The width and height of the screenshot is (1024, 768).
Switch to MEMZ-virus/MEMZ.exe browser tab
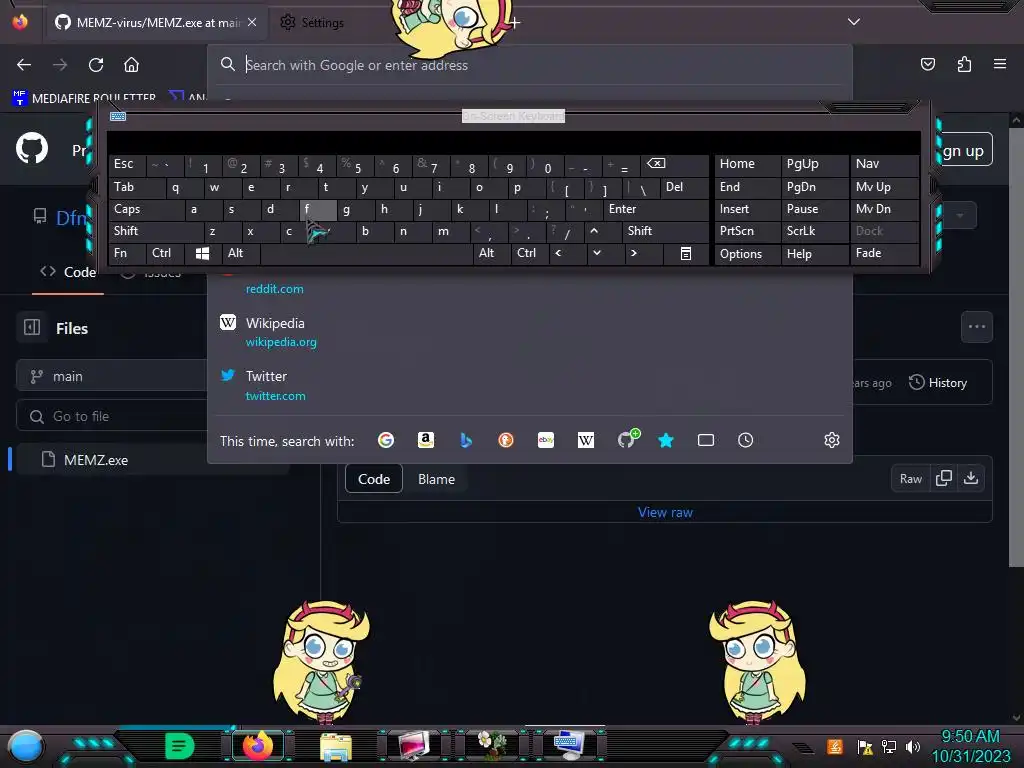157,22
